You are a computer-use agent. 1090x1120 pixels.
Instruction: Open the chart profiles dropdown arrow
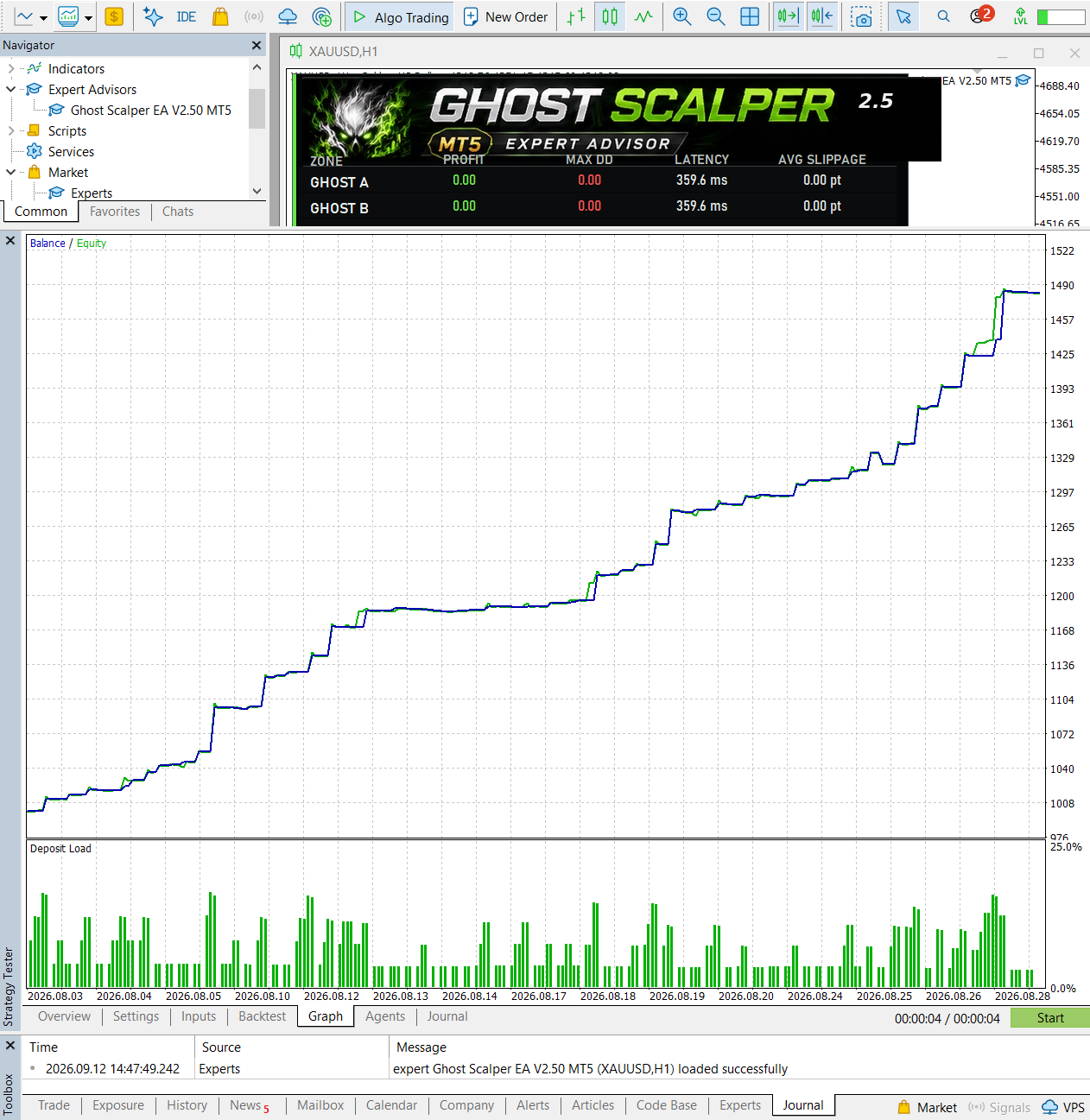[88, 17]
